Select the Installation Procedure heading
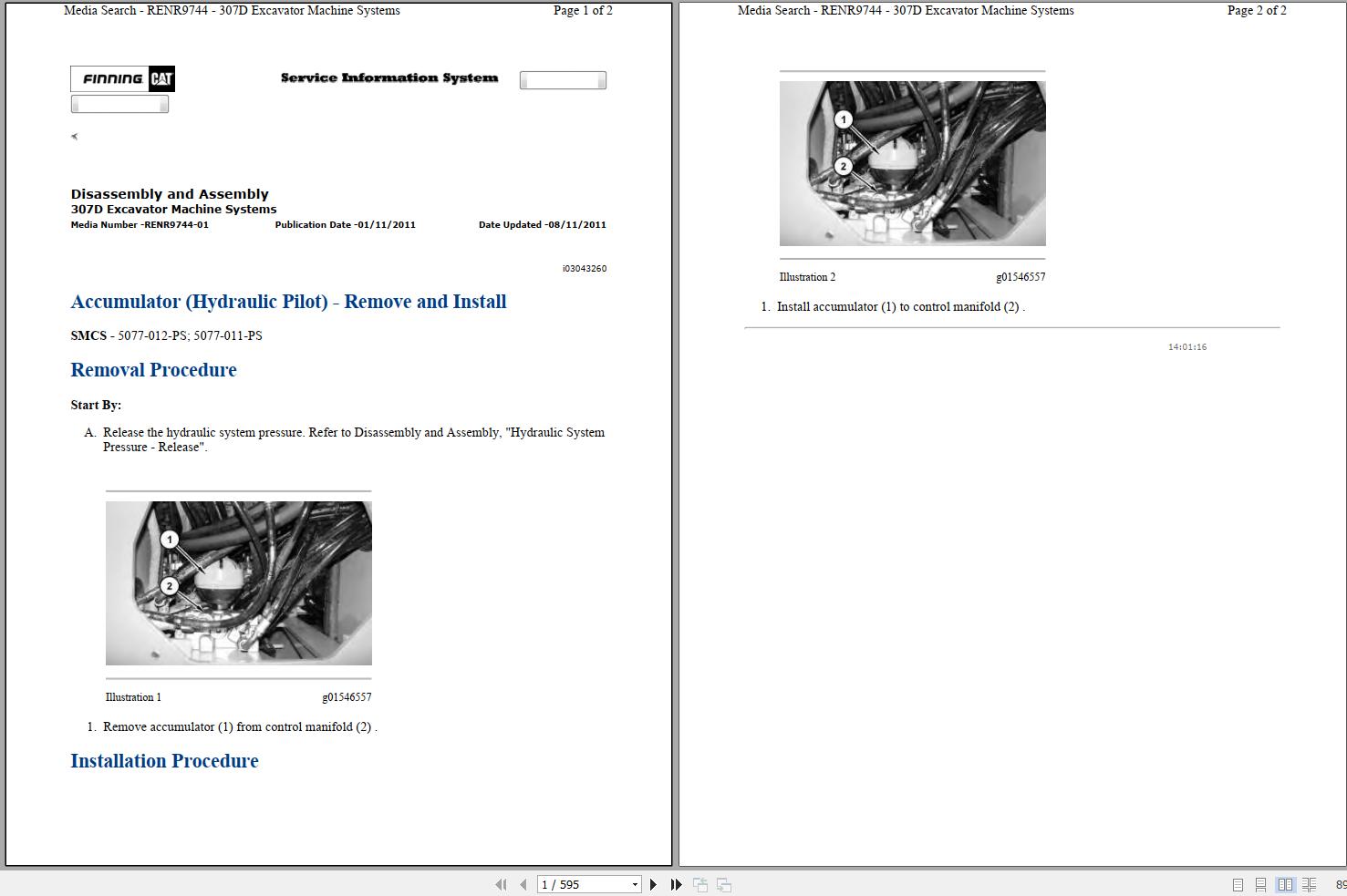 [164, 761]
